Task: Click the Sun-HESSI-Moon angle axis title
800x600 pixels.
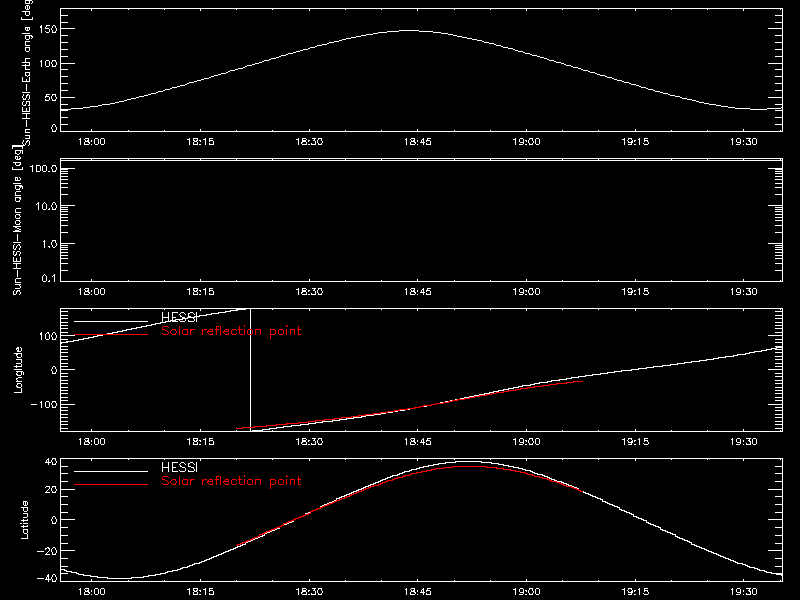Action: [x=17, y=219]
